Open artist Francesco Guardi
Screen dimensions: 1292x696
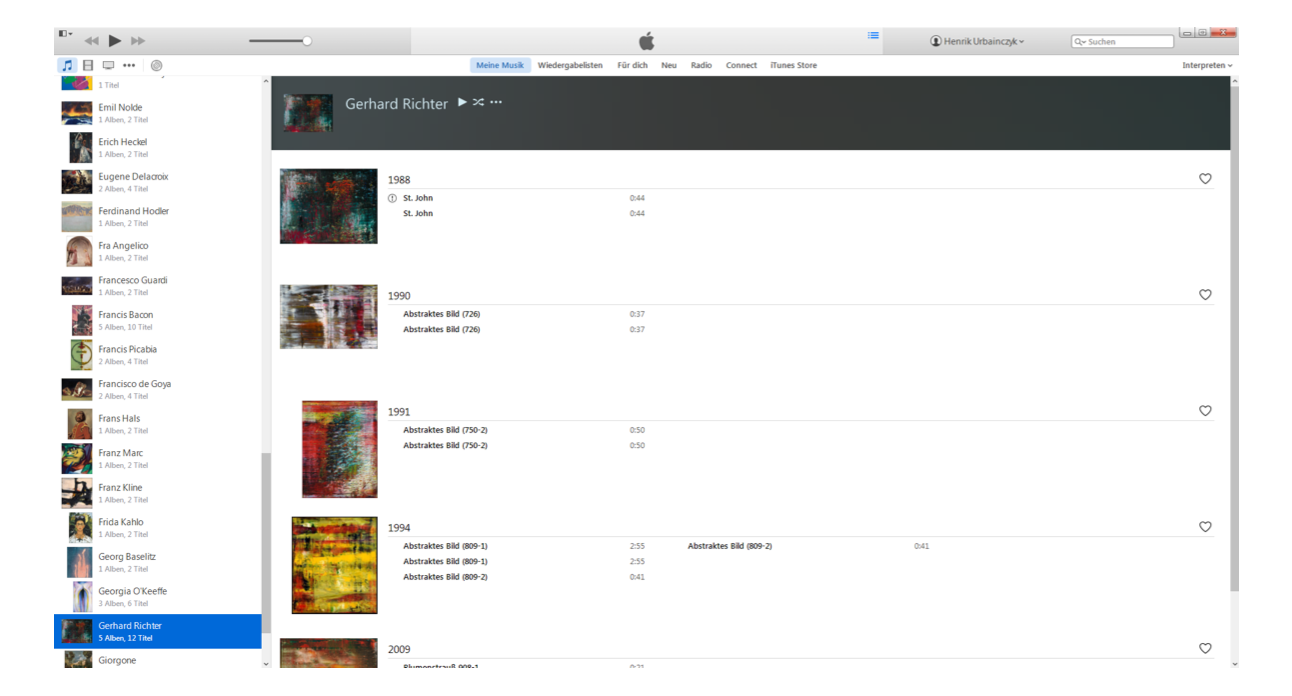coord(158,286)
